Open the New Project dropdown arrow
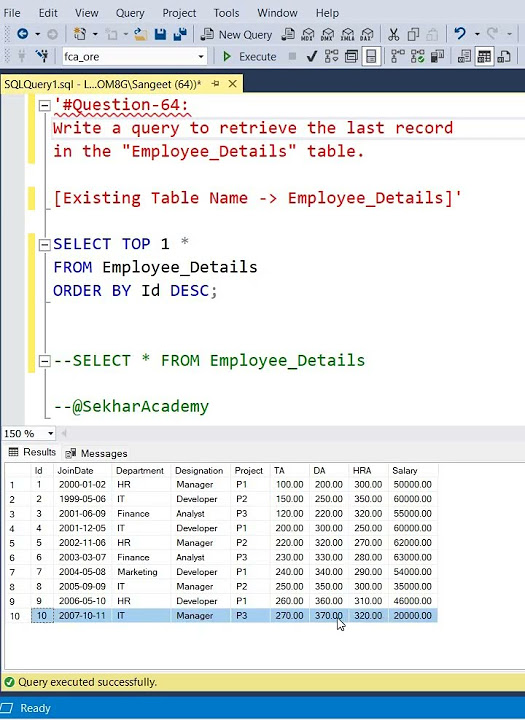This screenshot has height=720, width=525. tap(95, 34)
